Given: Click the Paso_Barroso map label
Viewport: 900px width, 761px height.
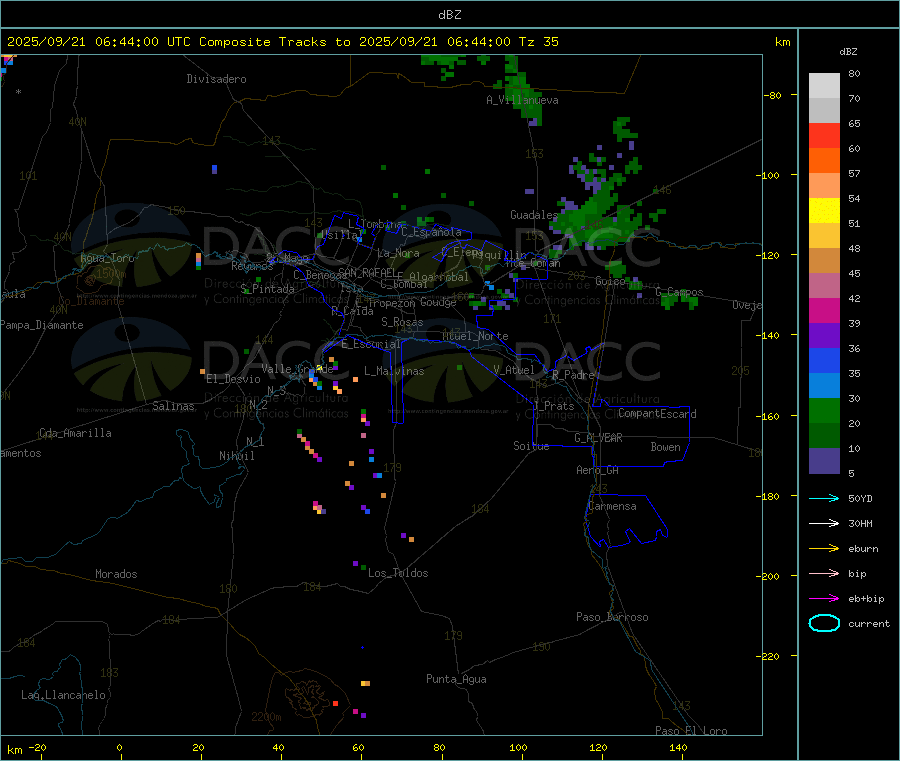Looking at the screenshot, I should click(x=612, y=617).
